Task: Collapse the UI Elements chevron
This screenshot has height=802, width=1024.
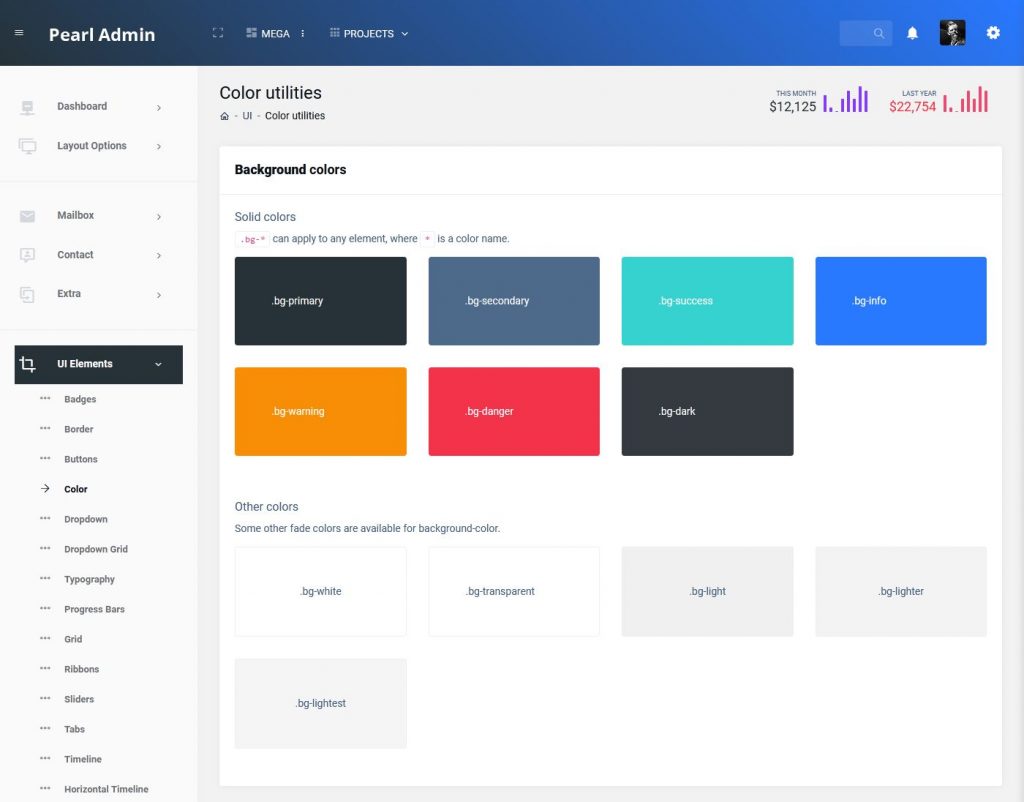Action: pos(158,364)
